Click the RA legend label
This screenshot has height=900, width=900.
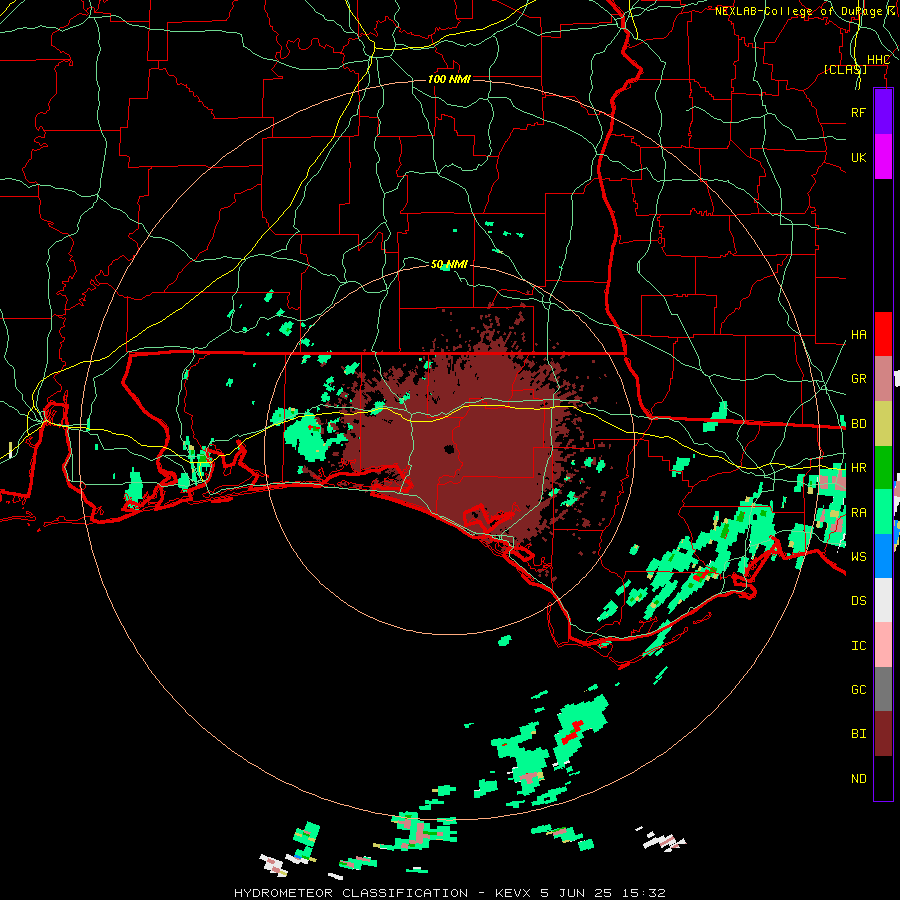(x=858, y=513)
